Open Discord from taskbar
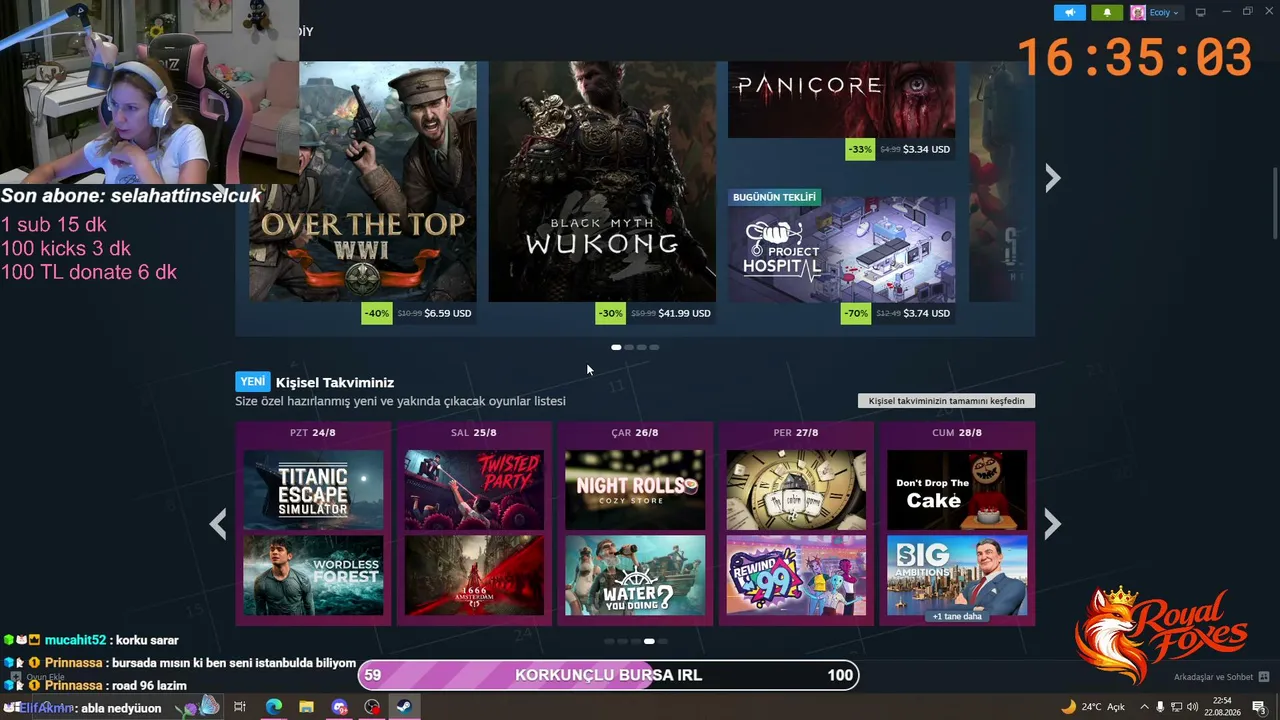This screenshot has height=720, width=1280. [339, 707]
